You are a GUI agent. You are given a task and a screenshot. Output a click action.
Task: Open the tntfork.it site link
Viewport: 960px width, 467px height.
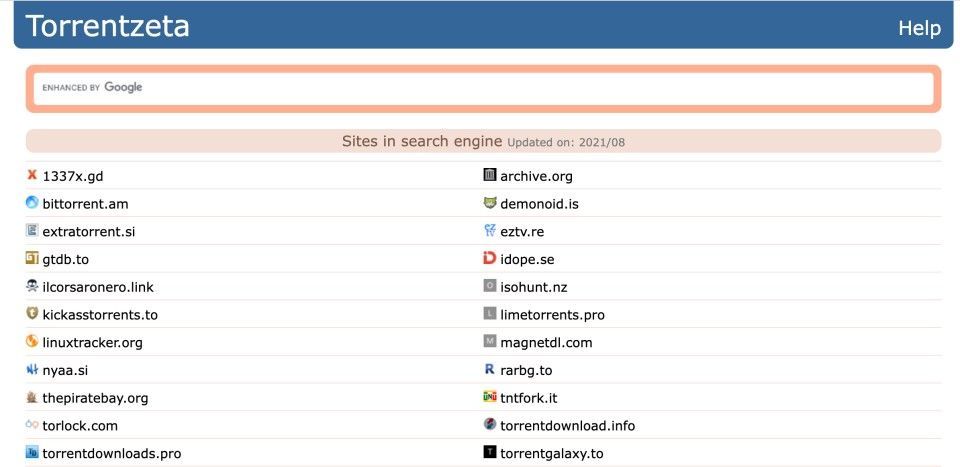coord(528,398)
